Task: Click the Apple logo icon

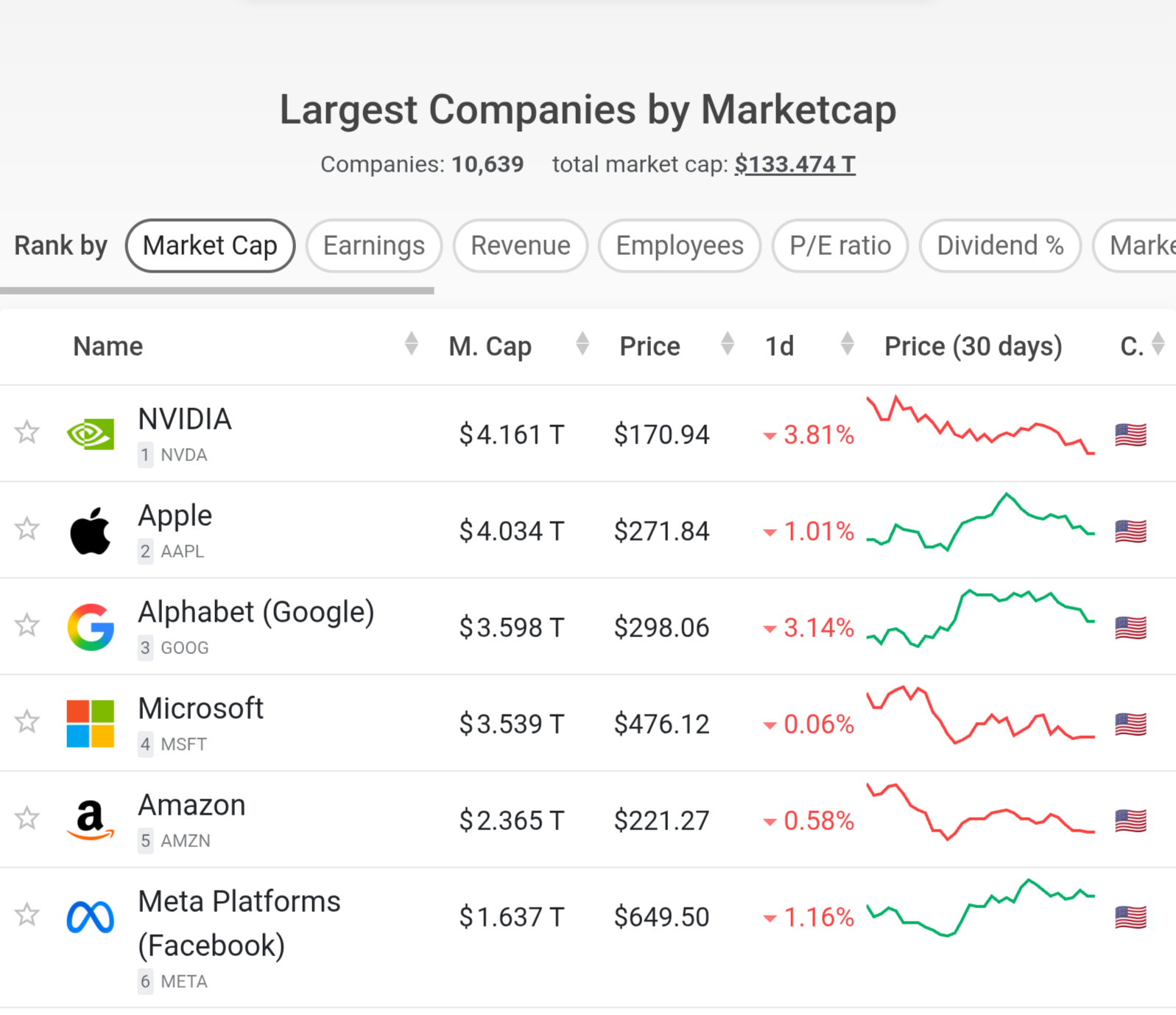Action: click(x=91, y=530)
